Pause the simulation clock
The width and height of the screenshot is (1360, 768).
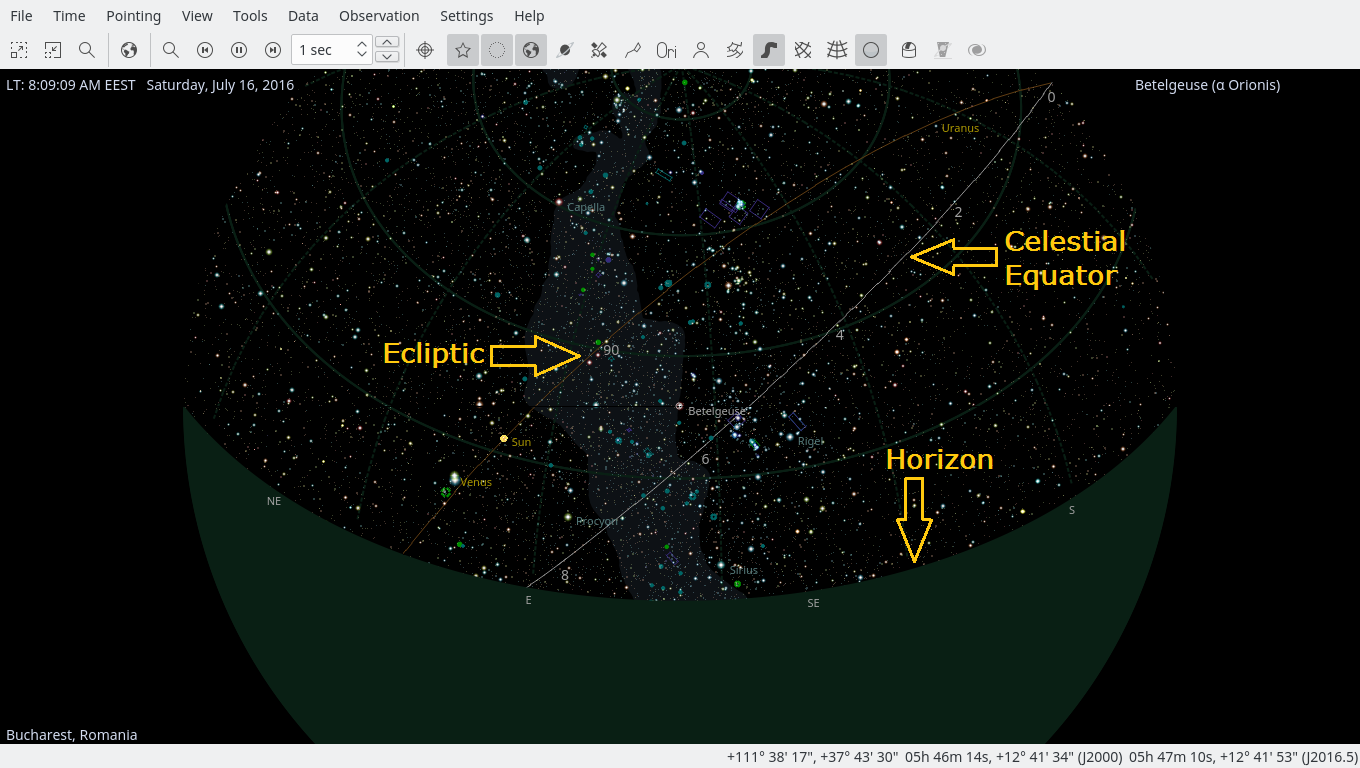click(x=239, y=50)
